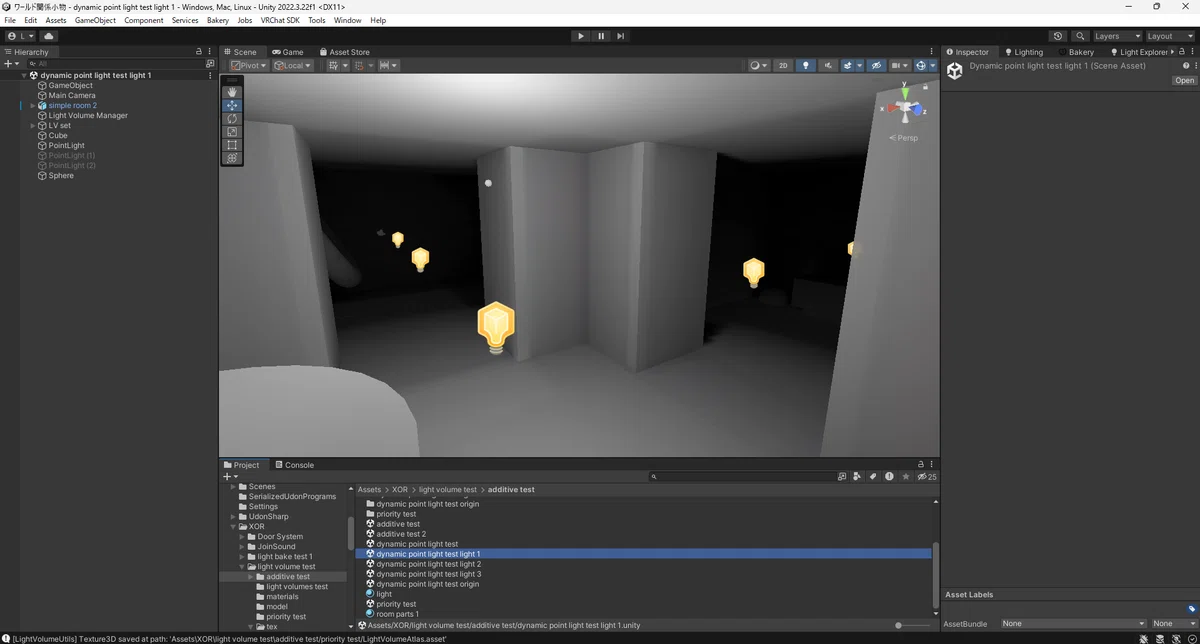Click the cache server icon in status bar
Image resolution: width=1200 pixels, height=644 pixels.
point(1160,638)
